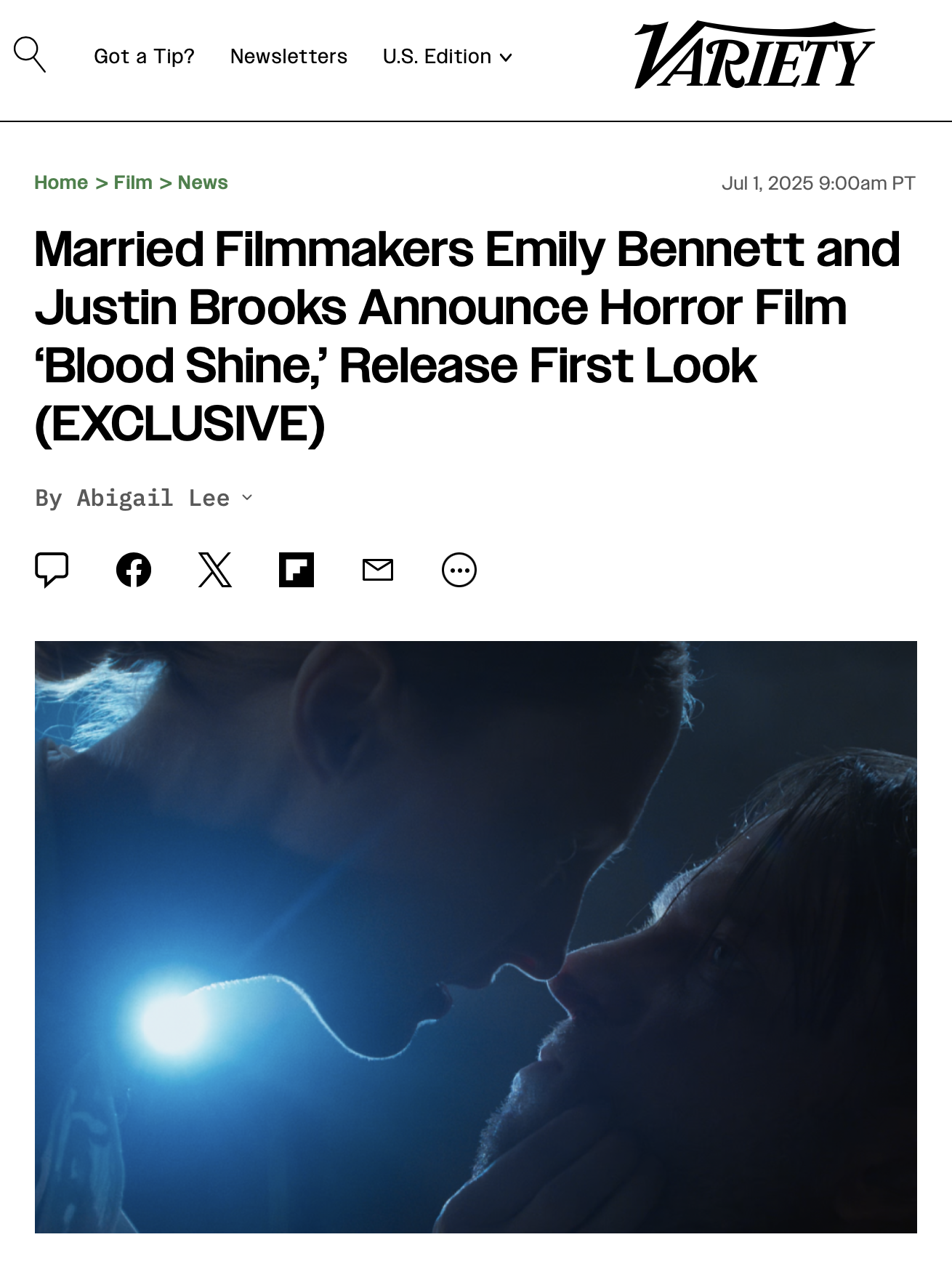Image resolution: width=952 pixels, height=1269 pixels.
Task: Go to the News breadcrumb link
Action: 203,182
